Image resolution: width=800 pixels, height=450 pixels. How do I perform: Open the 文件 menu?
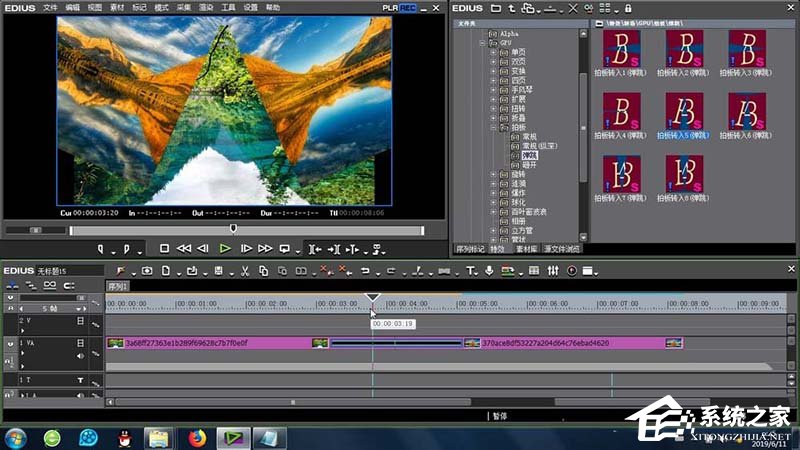click(x=50, y=8)
